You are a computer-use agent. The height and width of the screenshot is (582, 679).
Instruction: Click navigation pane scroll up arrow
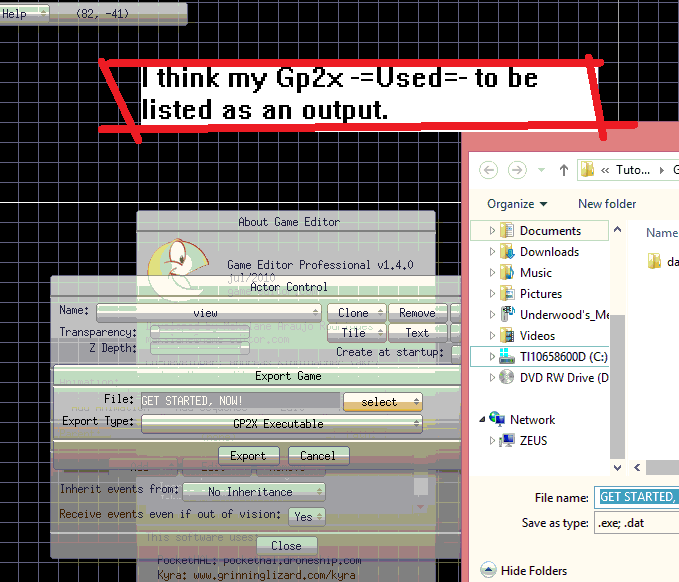[x=618, y=230]
